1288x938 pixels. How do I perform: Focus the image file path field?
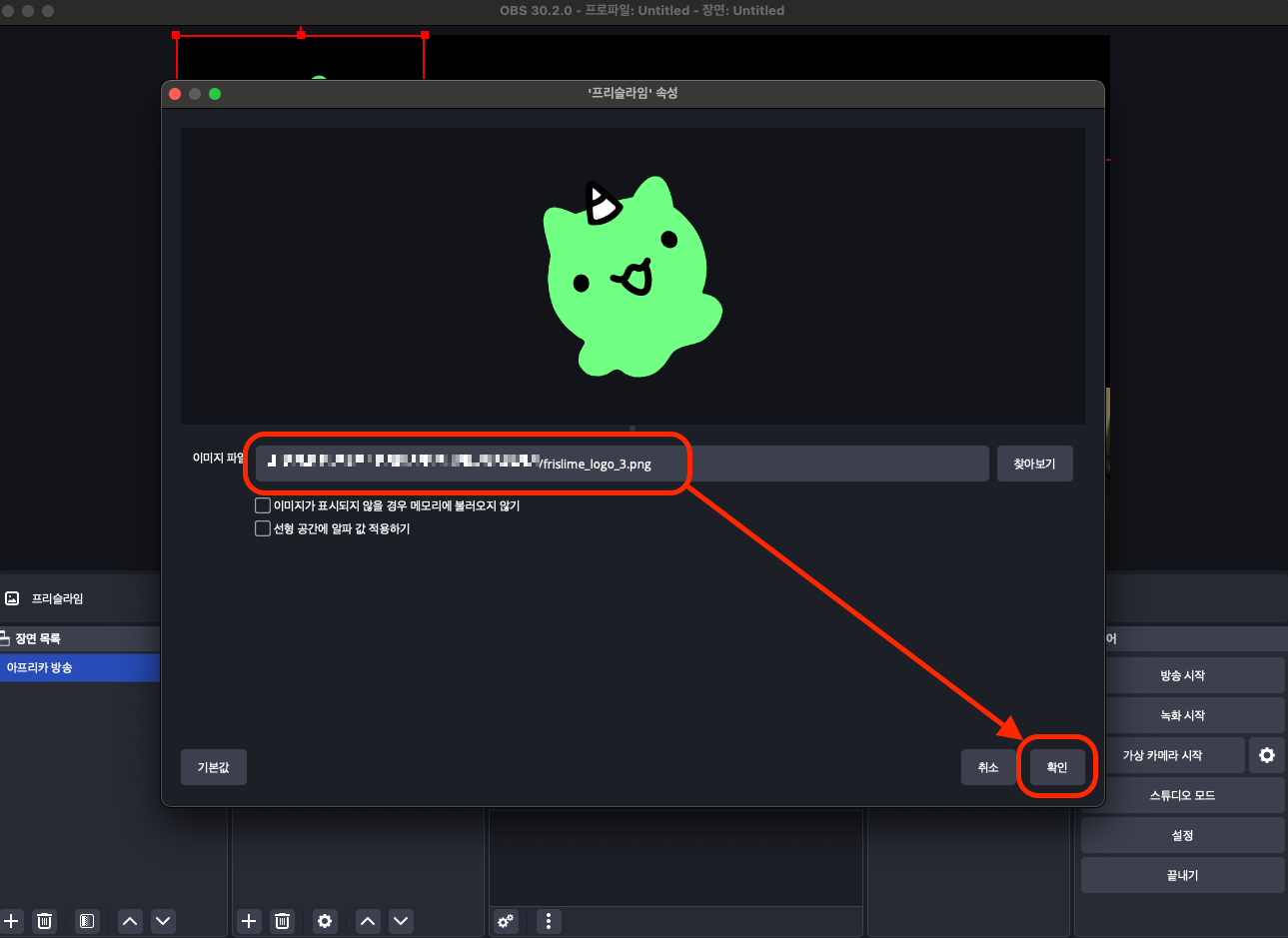[x=622, y=464]
